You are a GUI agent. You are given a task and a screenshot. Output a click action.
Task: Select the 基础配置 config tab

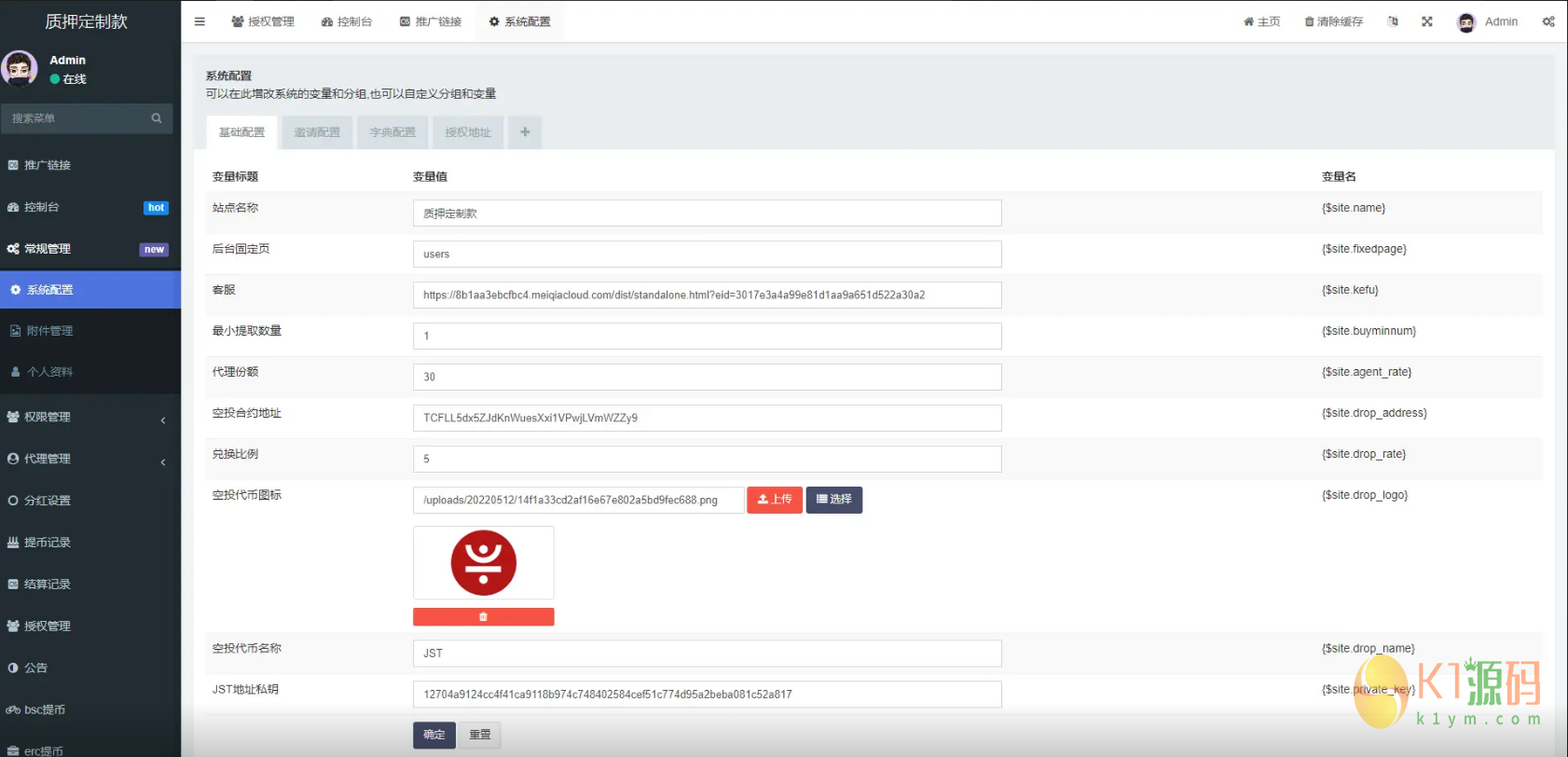[x=241, y=132]
